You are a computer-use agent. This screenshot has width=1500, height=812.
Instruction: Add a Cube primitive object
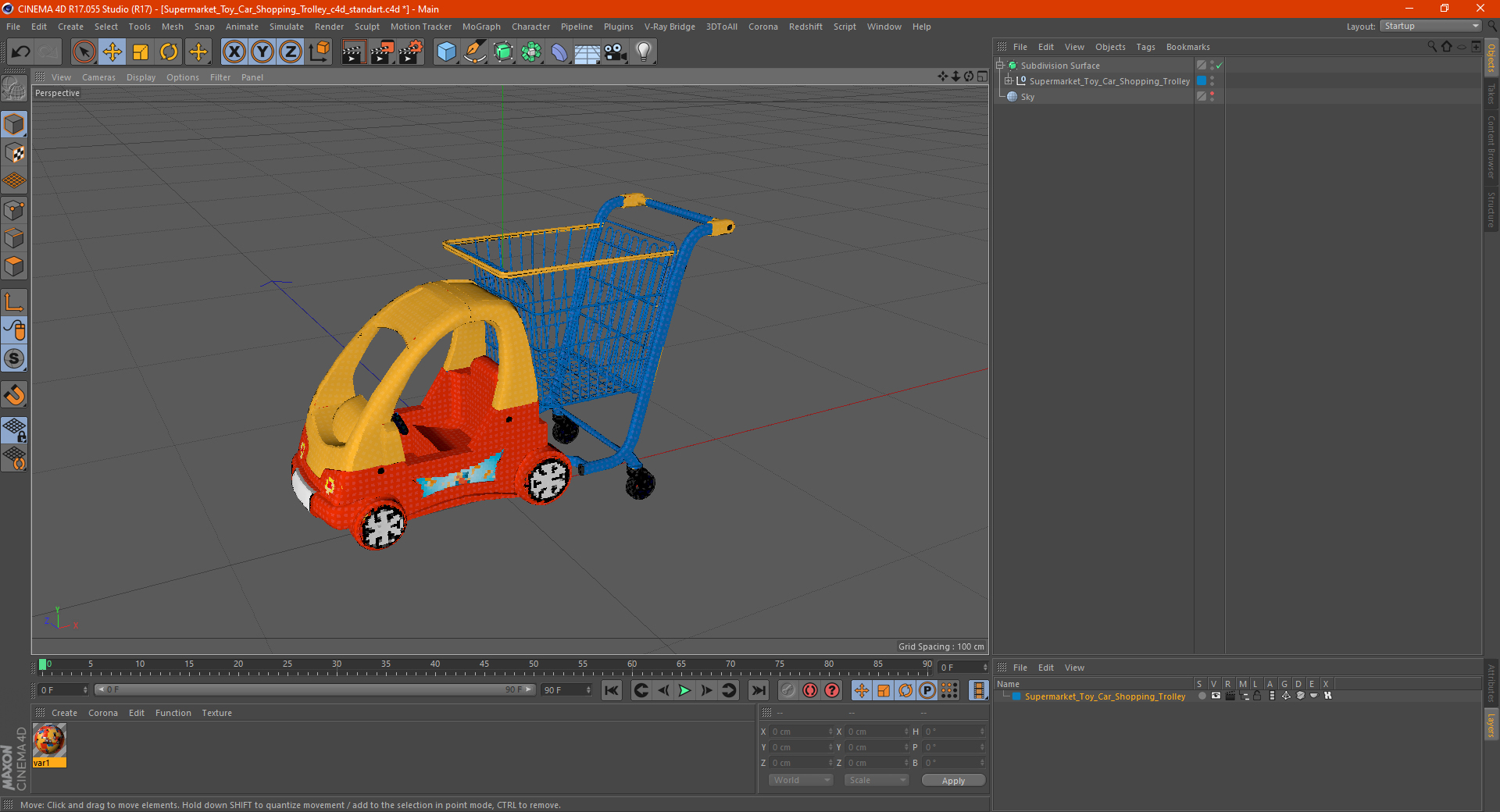pyautogui.click(x=446, y=52)
